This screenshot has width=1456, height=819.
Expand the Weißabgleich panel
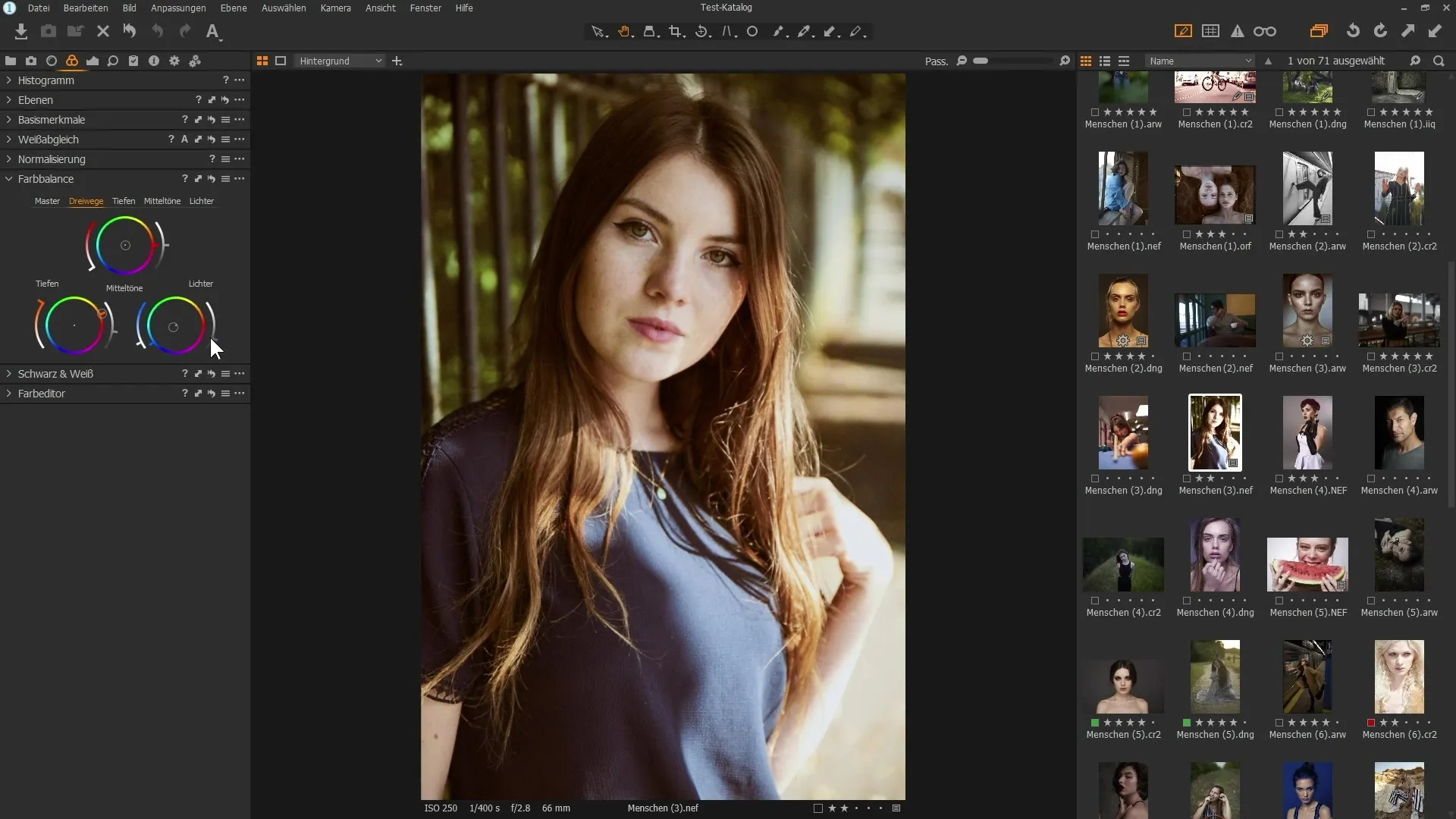click(x=8, y=139)
